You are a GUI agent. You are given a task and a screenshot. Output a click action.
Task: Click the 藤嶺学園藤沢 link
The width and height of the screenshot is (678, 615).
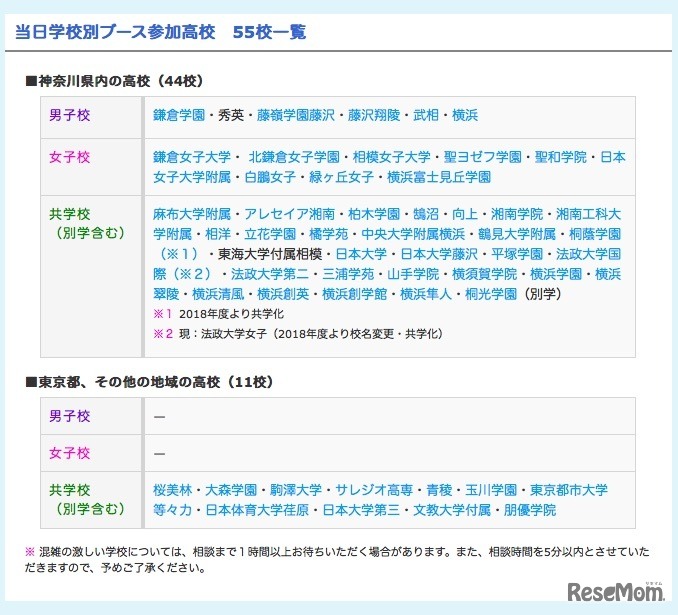click(x=296, y=115)
